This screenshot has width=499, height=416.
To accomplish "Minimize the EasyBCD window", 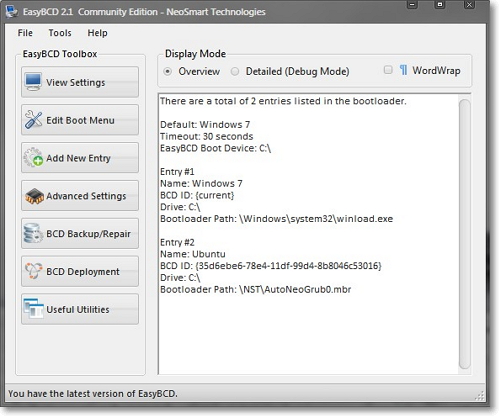I will (x=412, y=5).
